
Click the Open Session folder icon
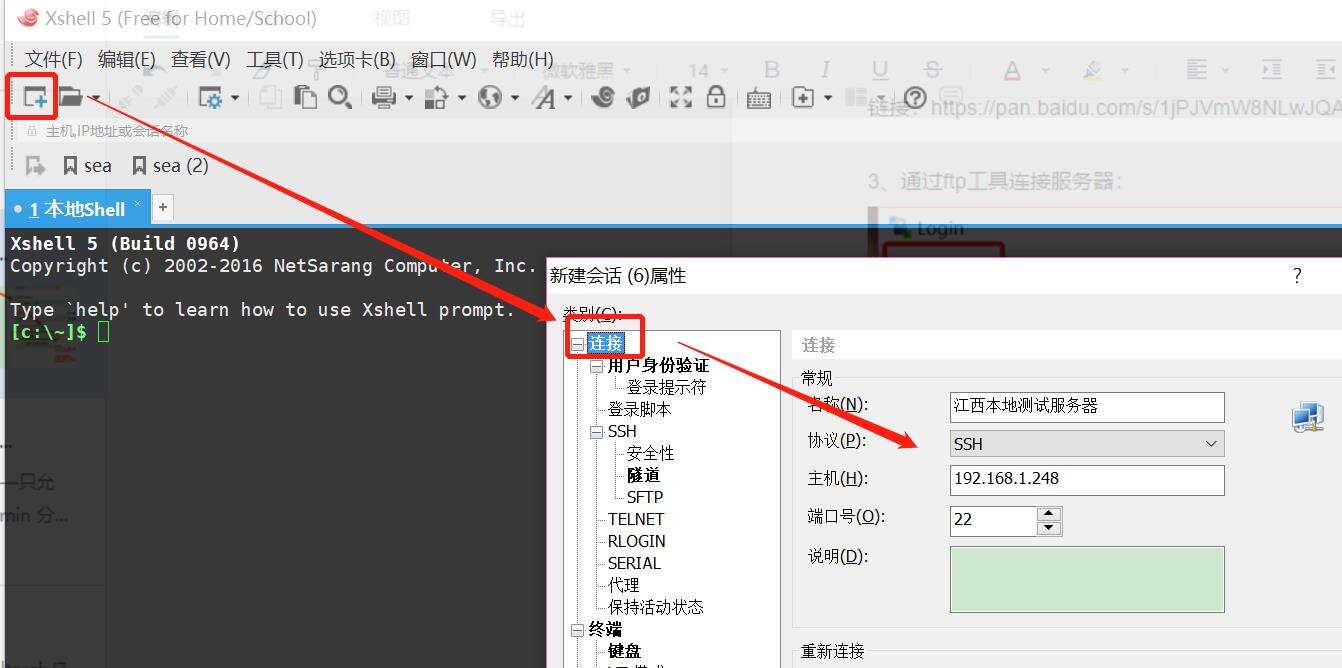point(70,97)
